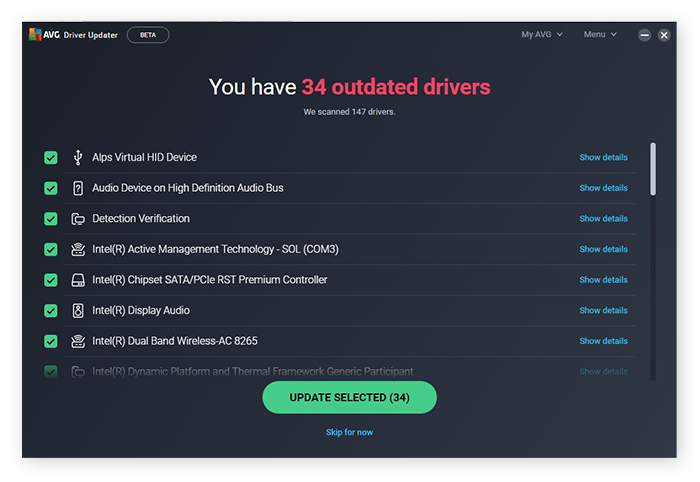Click the Detection Verification device icon
This screenshot has height=482, width=700.
(78, 219)
